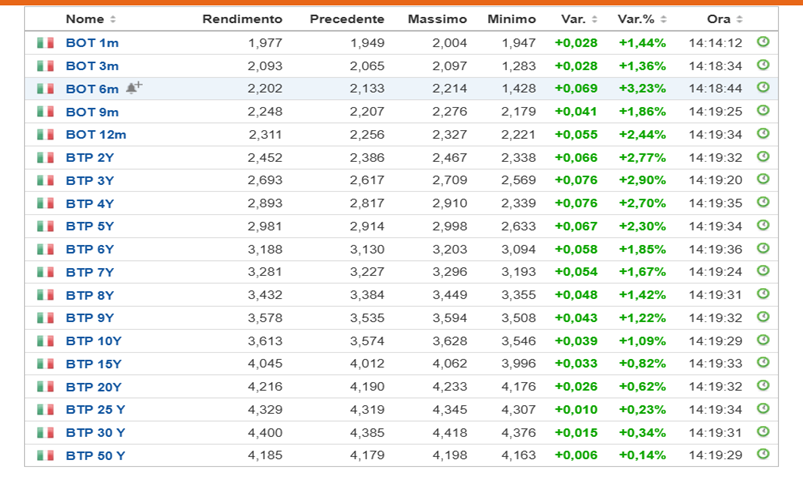Open the BTP 10Y bond link
Screen dimensions: 803x480
click(x=93, y=341)
